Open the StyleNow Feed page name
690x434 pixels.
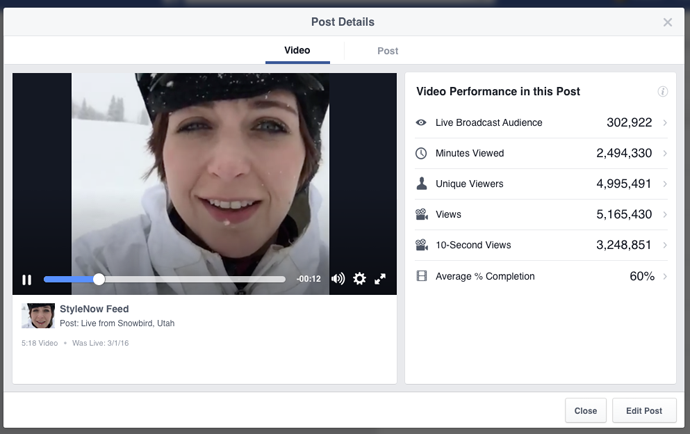(94, 309)
